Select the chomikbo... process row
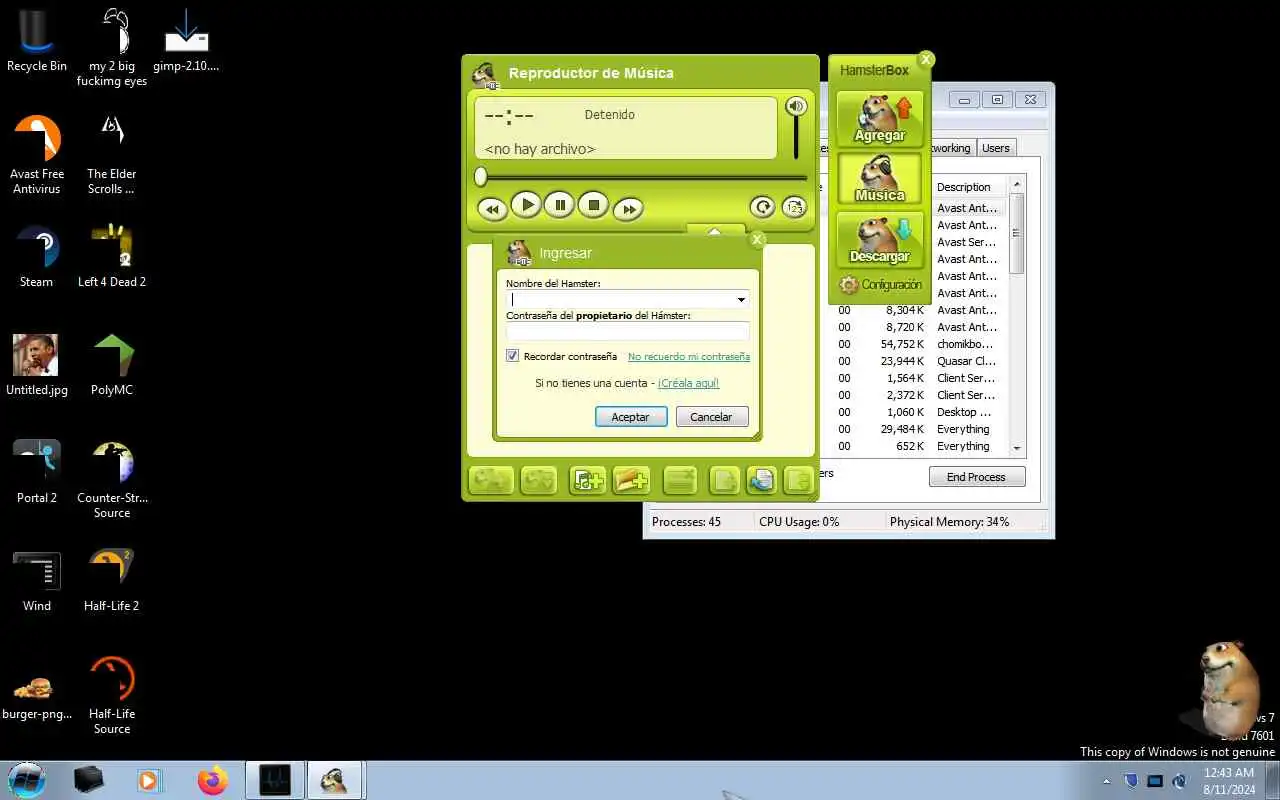 (914, 344)
